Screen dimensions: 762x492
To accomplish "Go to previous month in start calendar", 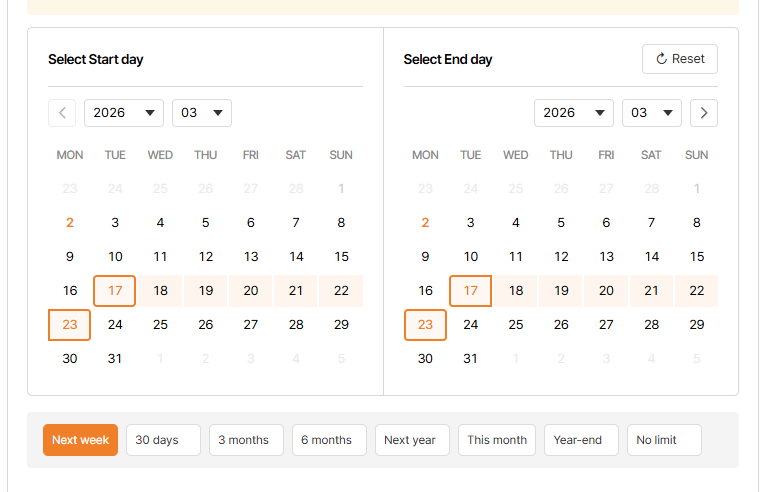I will click(x=62, y=113).
